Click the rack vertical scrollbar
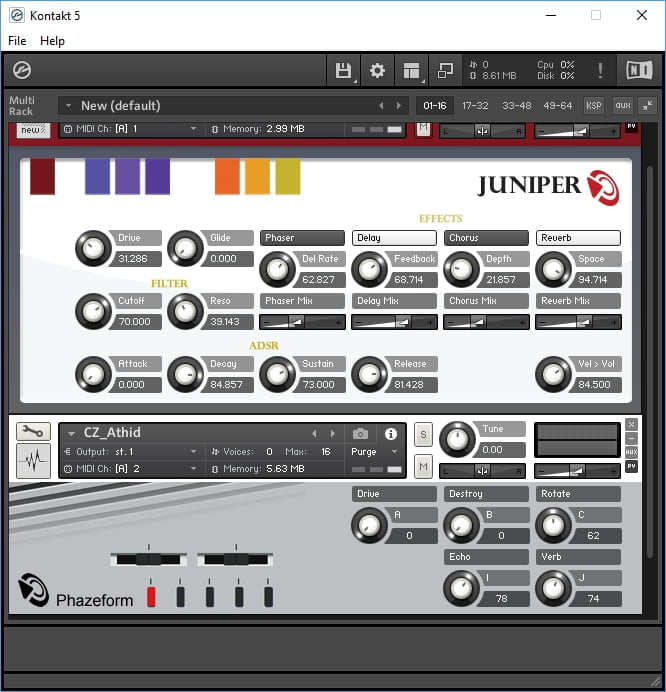The height and width of the screenshot is (692, 666). click(649, 362)
